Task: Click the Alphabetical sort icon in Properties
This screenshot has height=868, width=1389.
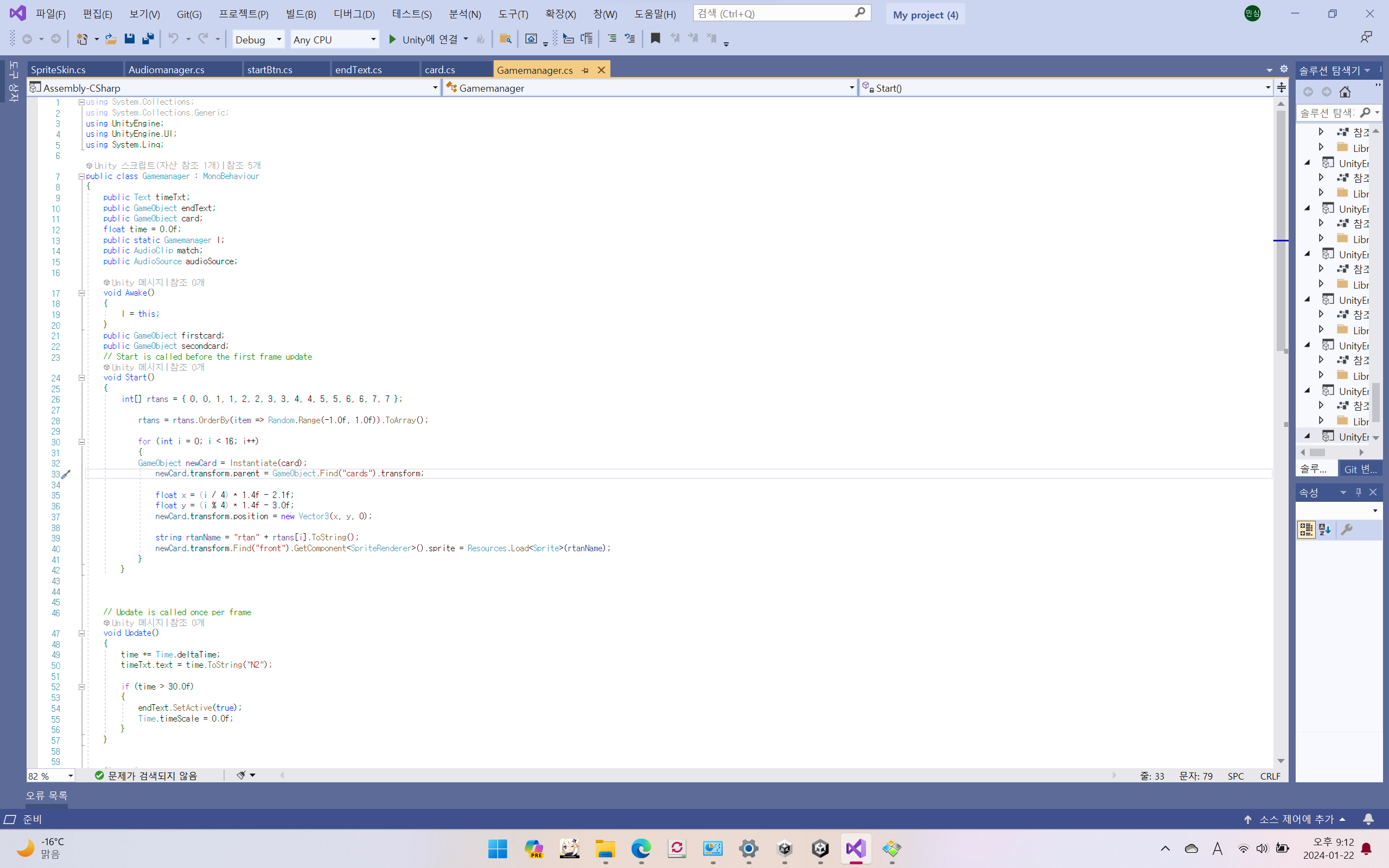Action: click(1325, 529)
